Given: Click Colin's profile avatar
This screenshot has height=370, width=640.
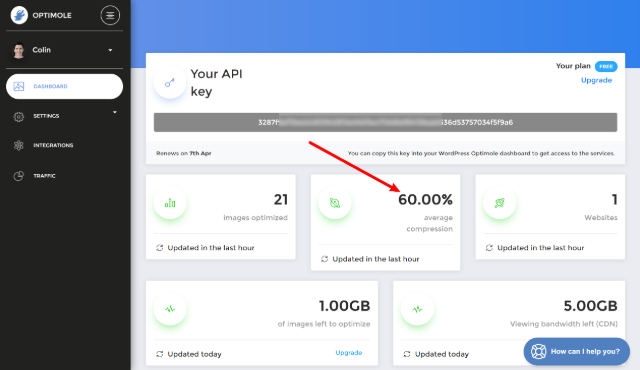Looking at the screenshot, I should point(18,51).
